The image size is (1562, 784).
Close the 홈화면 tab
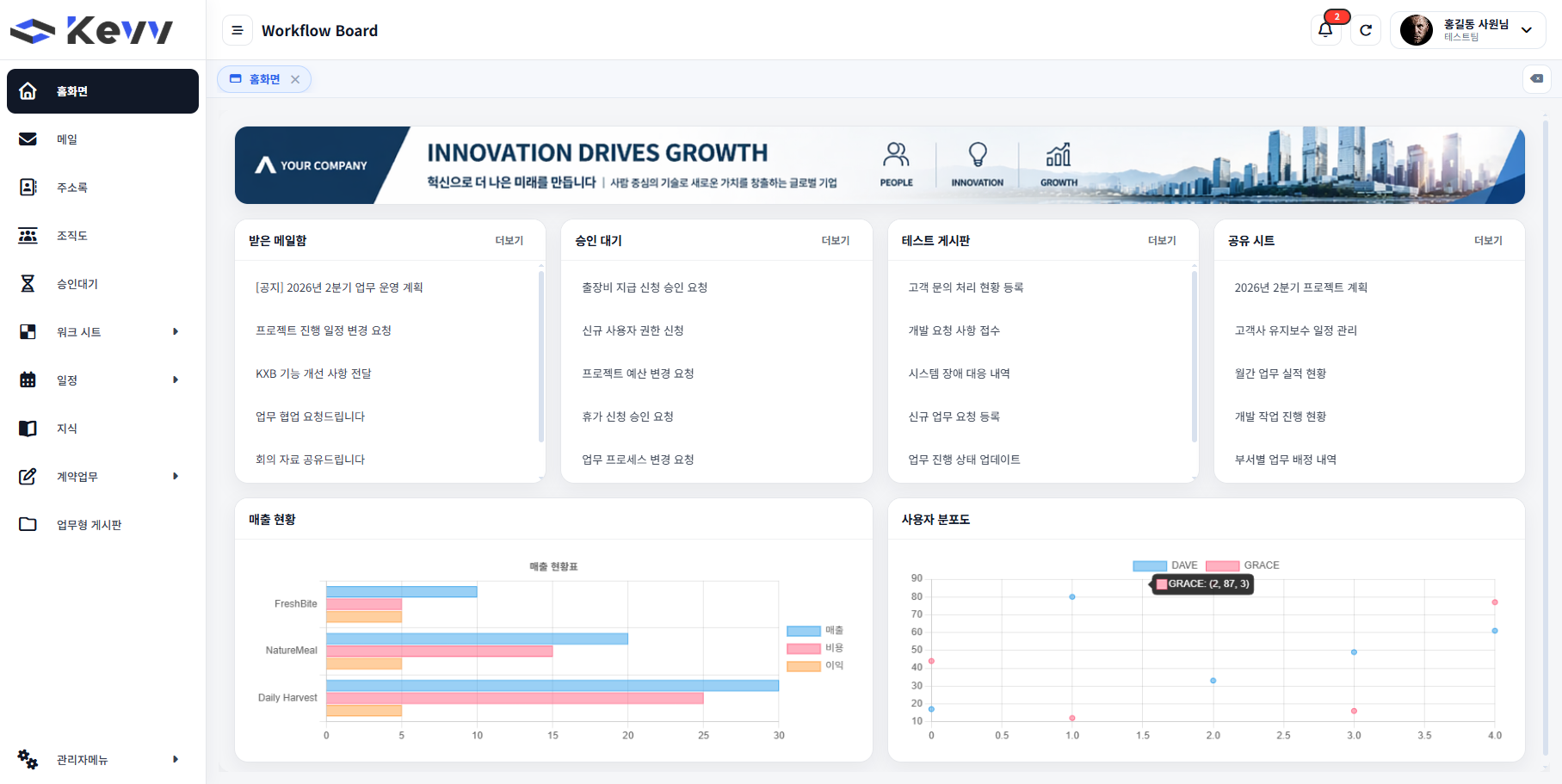coord(295,79)
